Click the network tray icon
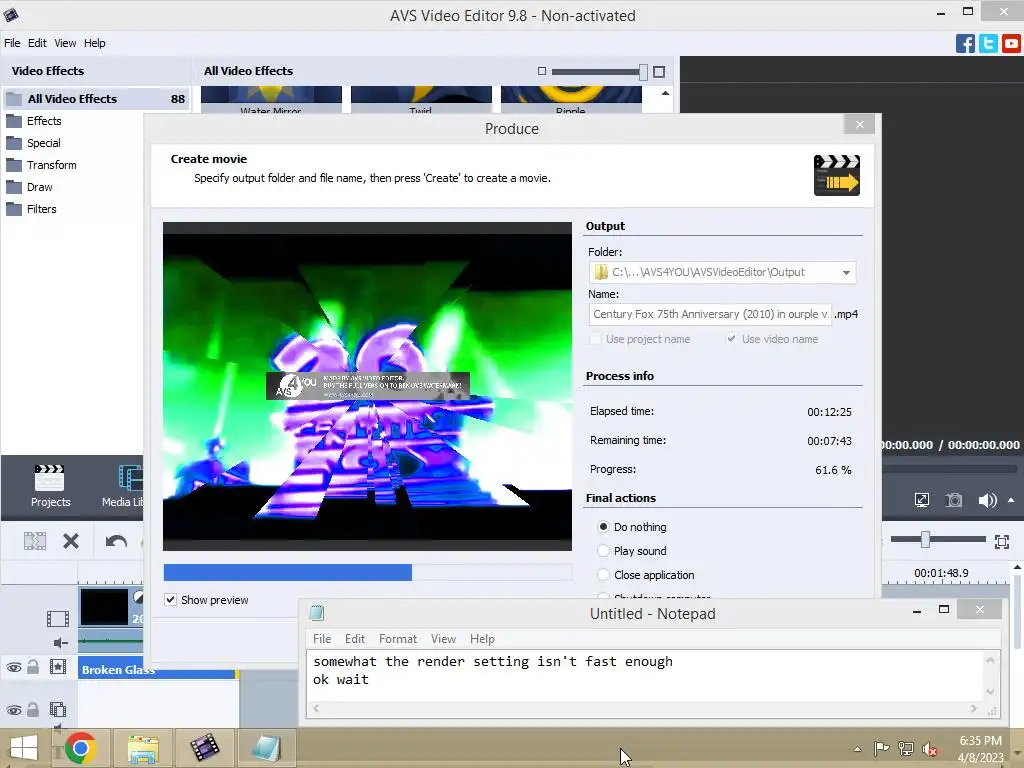This screenshot has width=1024, height=768. 906,748
